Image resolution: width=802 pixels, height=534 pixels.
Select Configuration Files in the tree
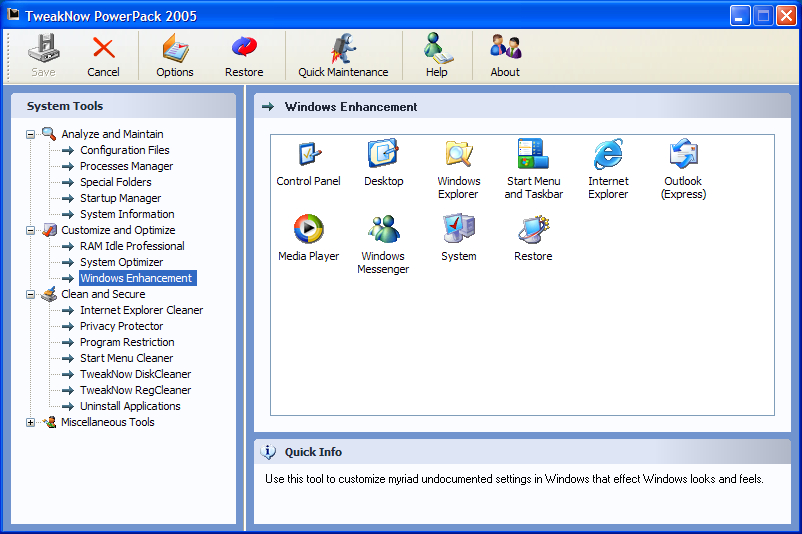tap(125, 150)
